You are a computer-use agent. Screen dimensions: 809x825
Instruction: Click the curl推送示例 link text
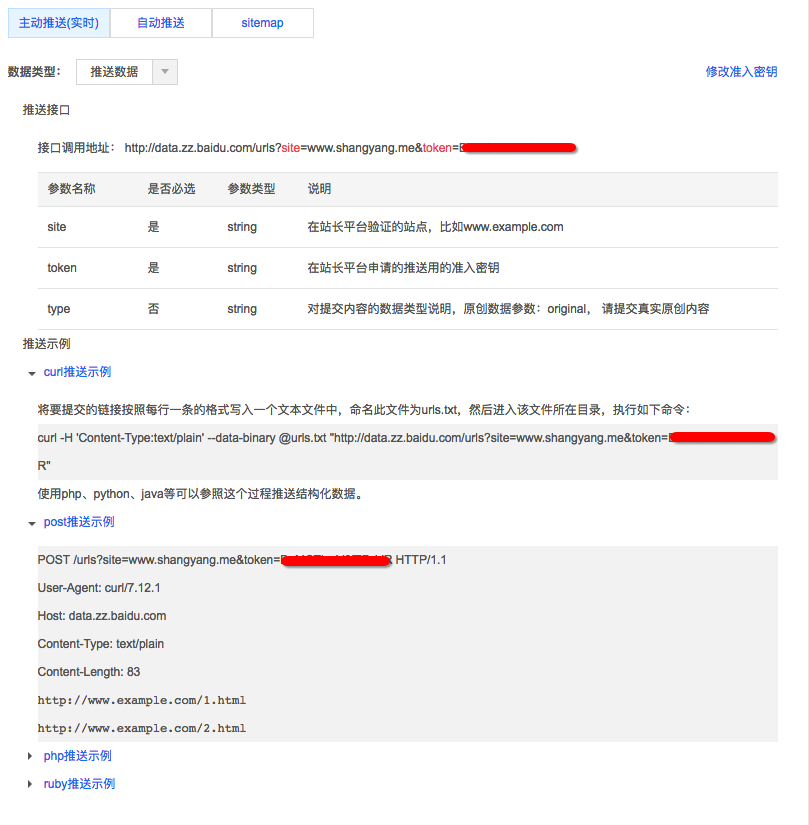tap(77, 372)
